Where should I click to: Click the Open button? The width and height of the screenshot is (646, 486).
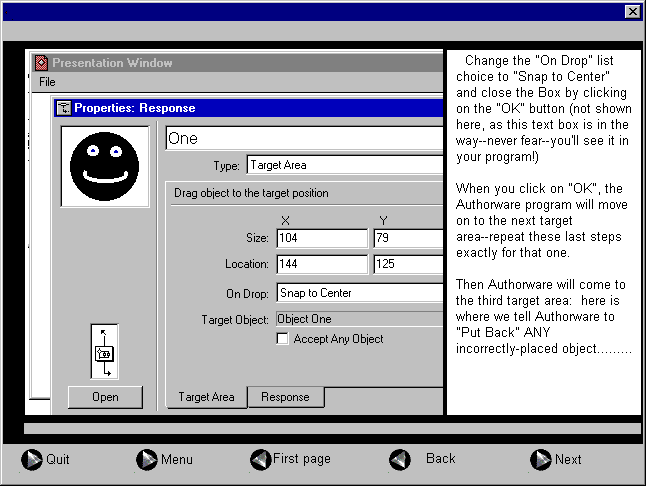tap(105, 397)
